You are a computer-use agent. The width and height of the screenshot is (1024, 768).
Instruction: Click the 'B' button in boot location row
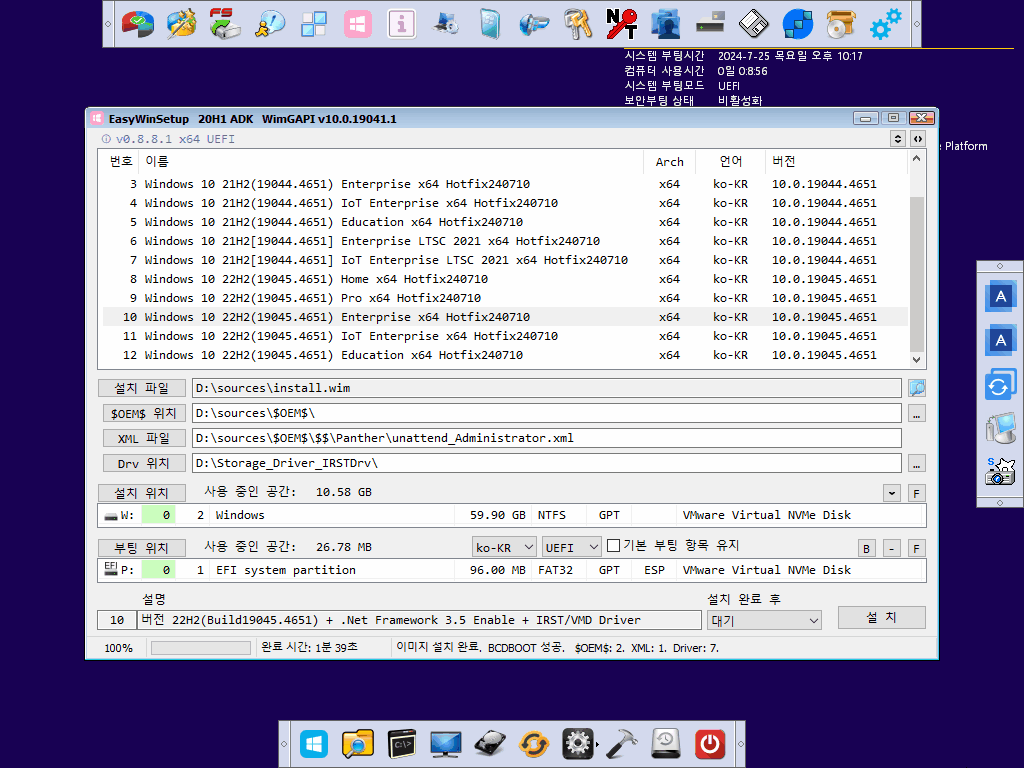click(x=867, y=549)
